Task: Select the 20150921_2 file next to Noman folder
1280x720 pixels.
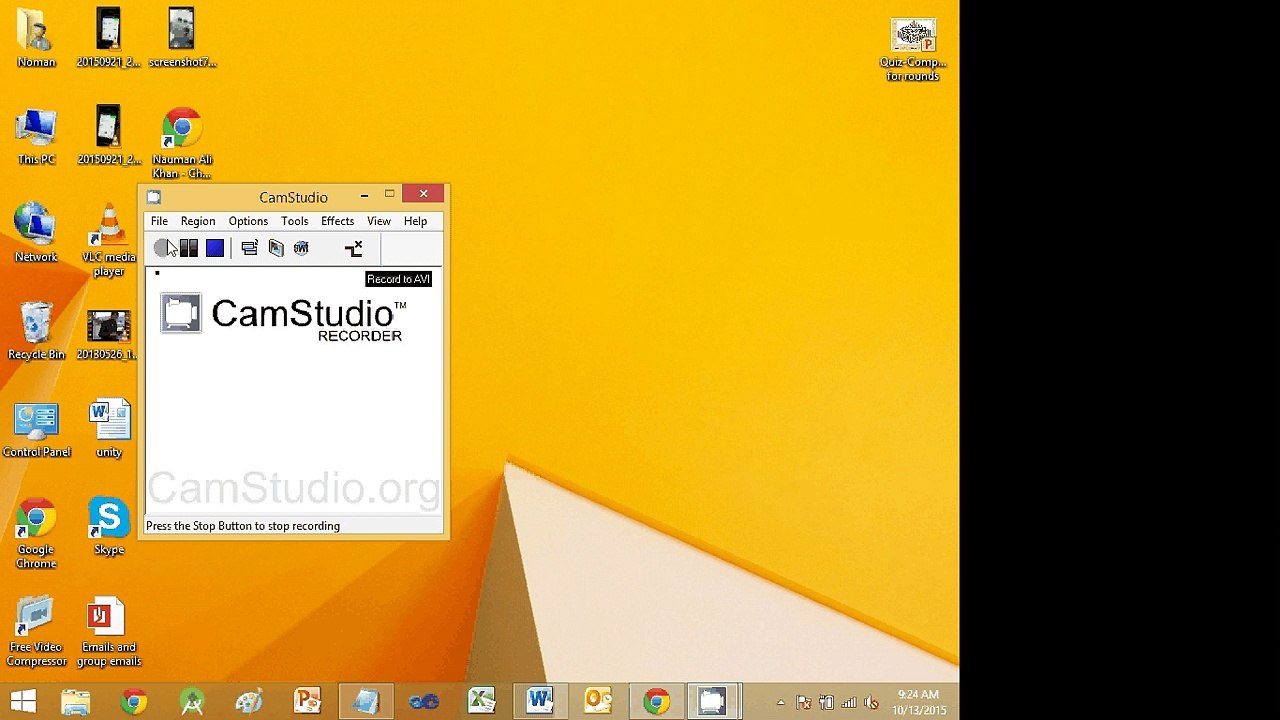Action: pos(109,39)
